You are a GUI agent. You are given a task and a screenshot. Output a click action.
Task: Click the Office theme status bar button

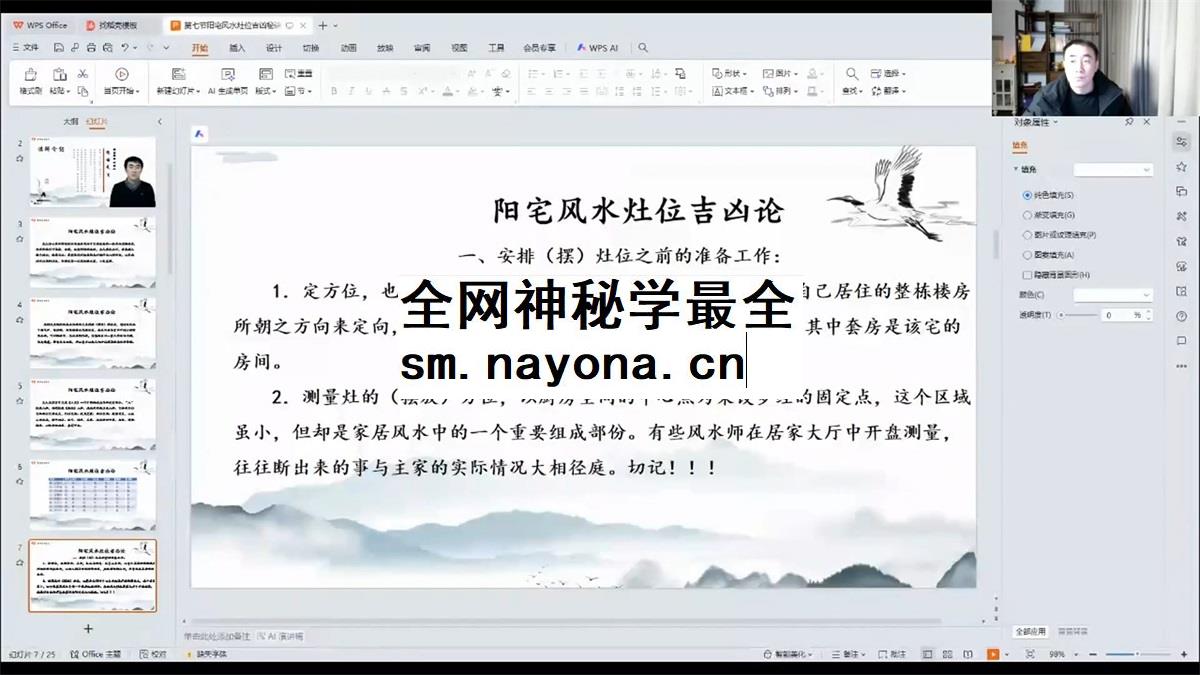[x=96, y=654]
